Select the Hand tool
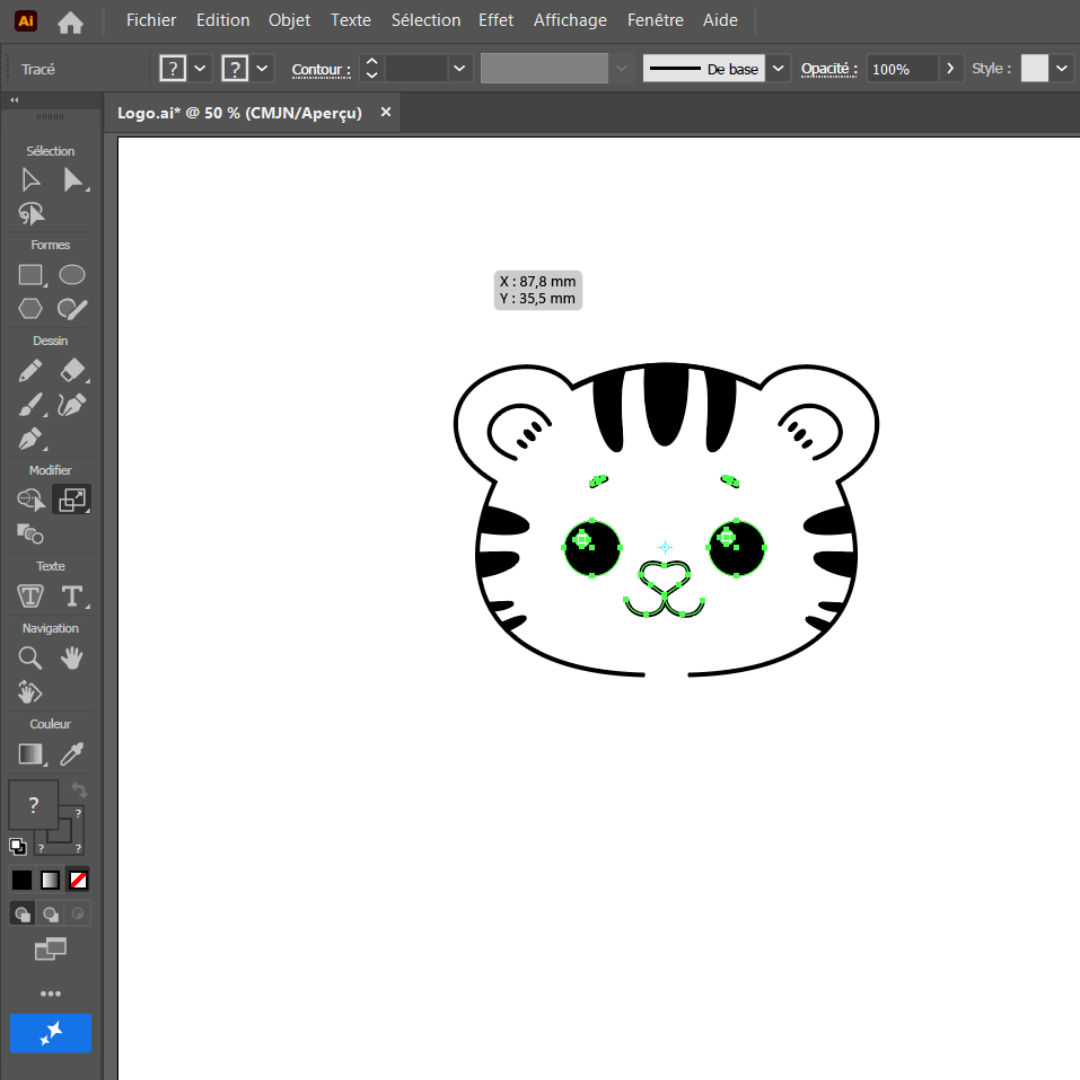This screenshot has width=1080, height=1080. pos(72,658)
